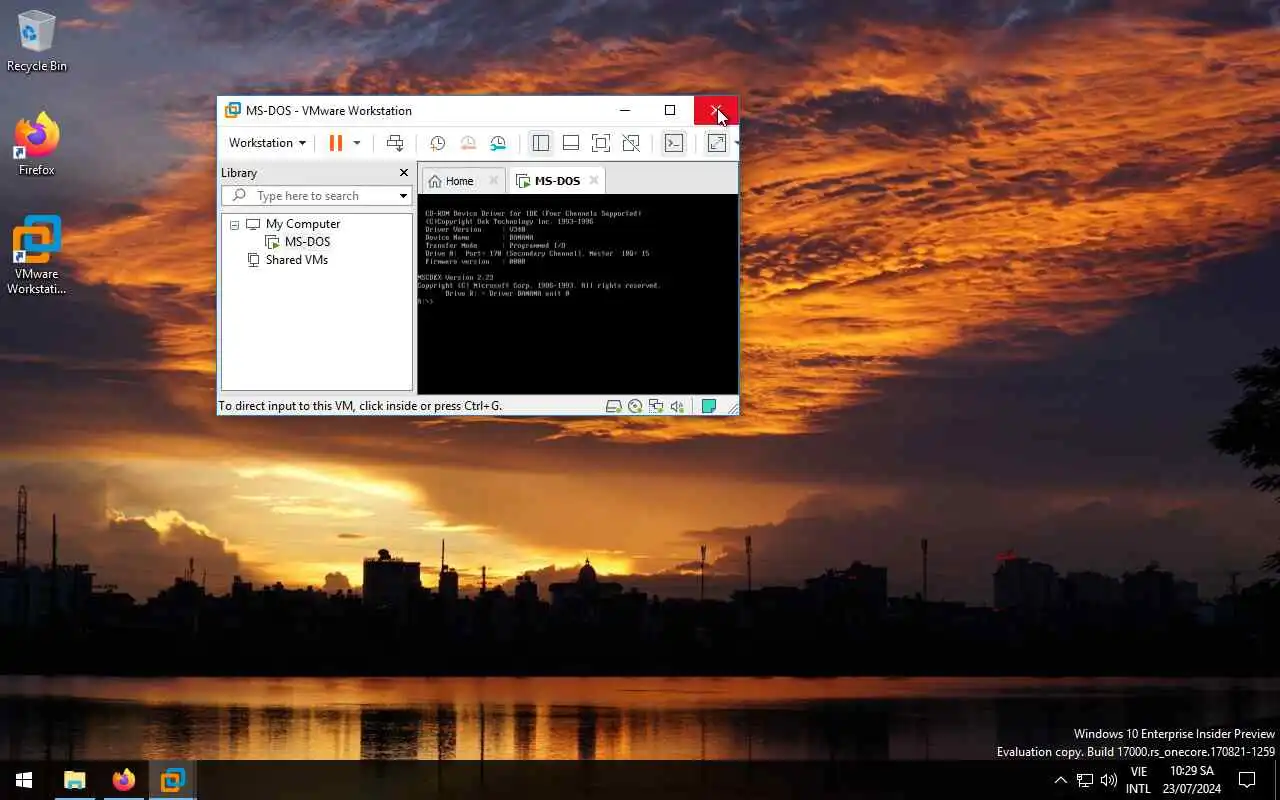Open File Explorer from the taskbar
Image resolution: width=1280 pixels, height=800 pixels.
point(75,780)
